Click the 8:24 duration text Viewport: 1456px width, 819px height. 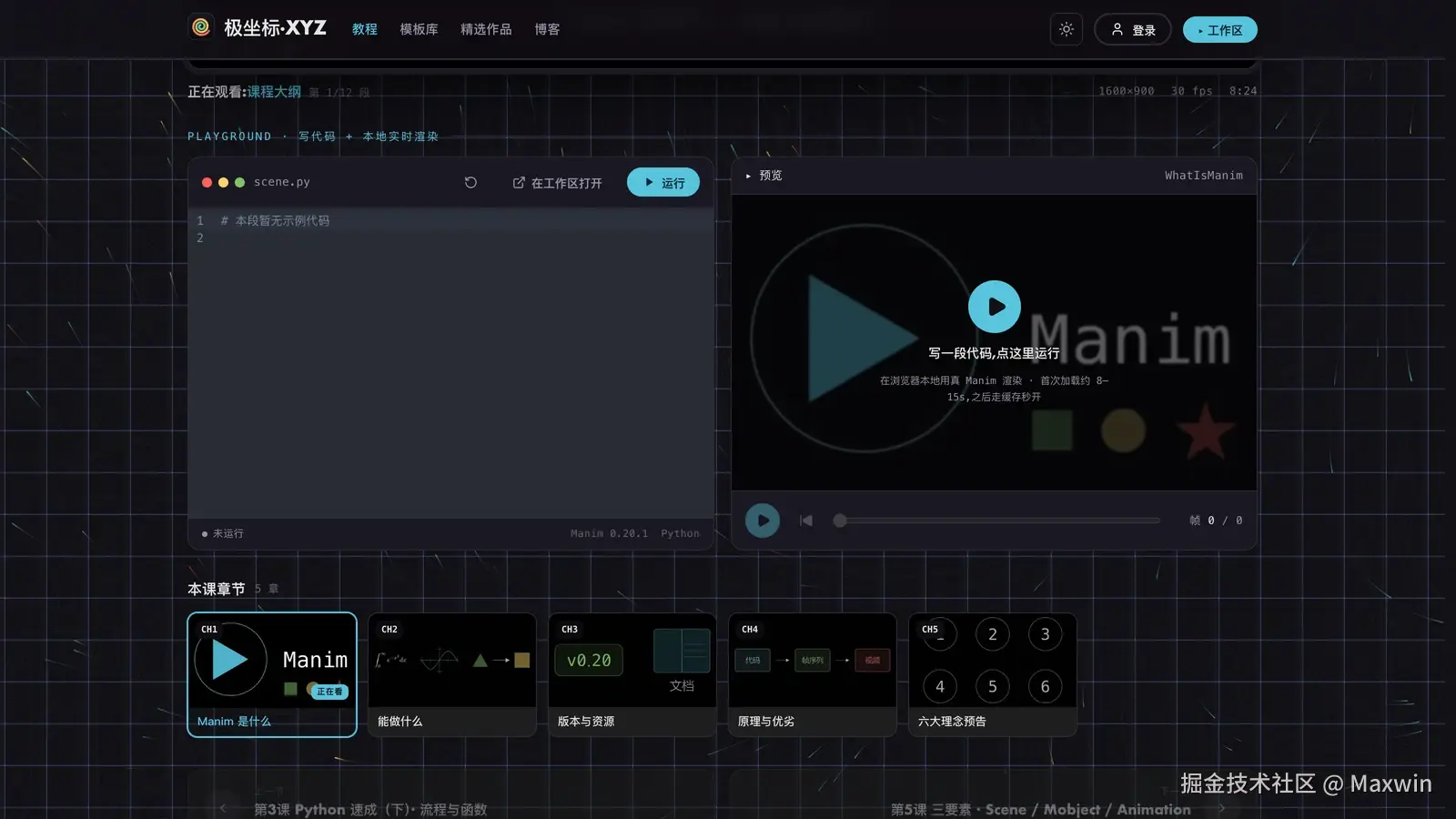pyautogui.click(x=1243, y=91)
